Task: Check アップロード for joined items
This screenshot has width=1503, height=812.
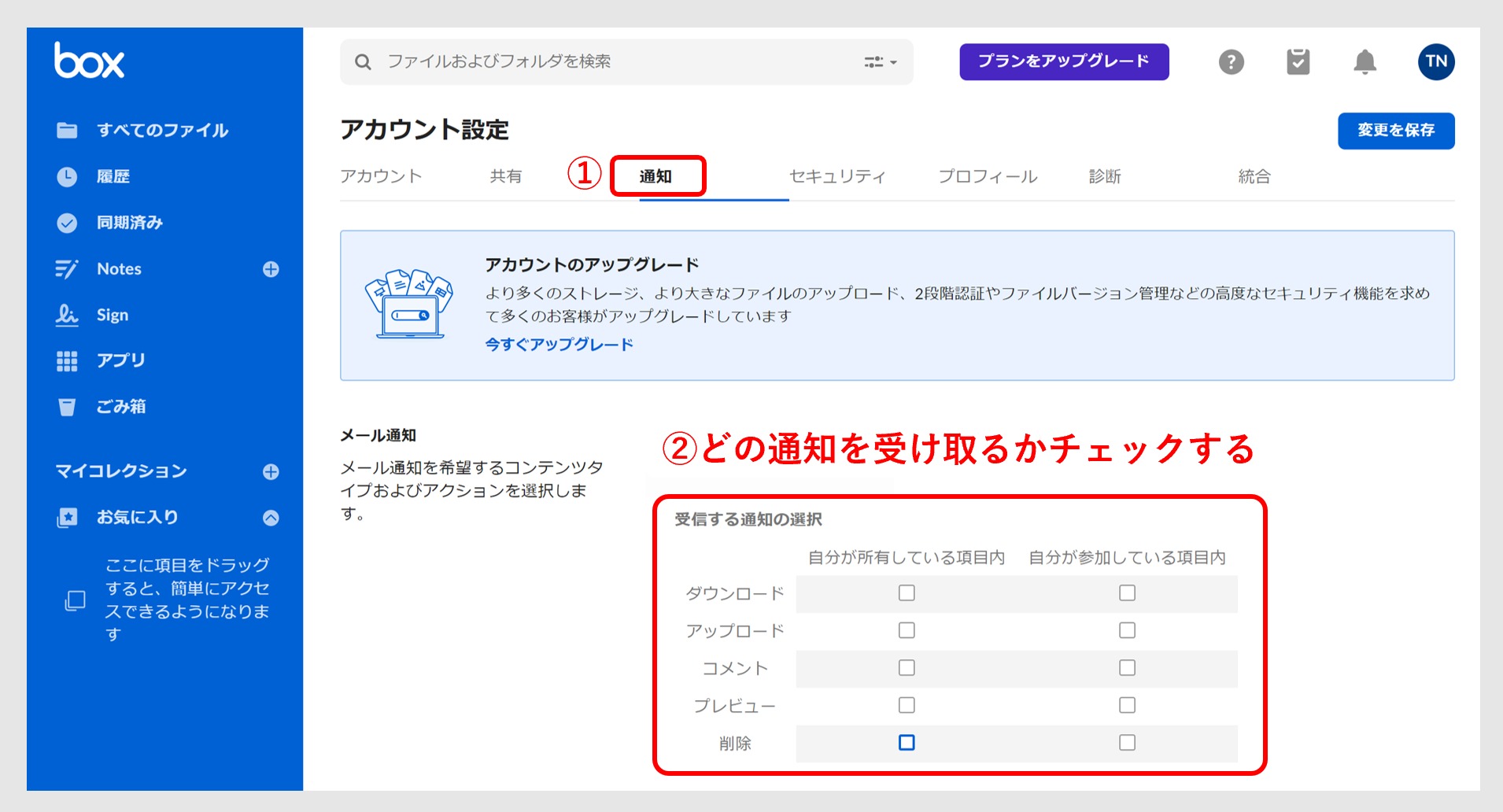Action: click(1127, 630)
